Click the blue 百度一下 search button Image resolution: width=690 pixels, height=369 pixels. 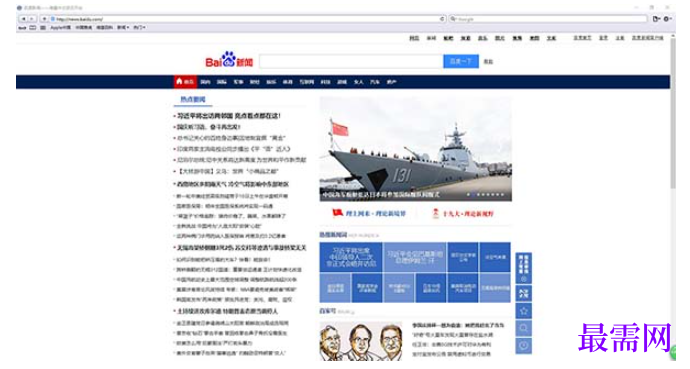click(x=461, y=61)
